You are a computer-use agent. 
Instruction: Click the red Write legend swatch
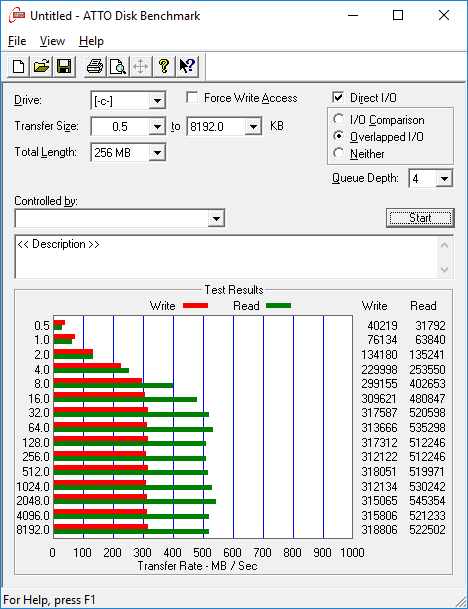click(x=195, y=306)
